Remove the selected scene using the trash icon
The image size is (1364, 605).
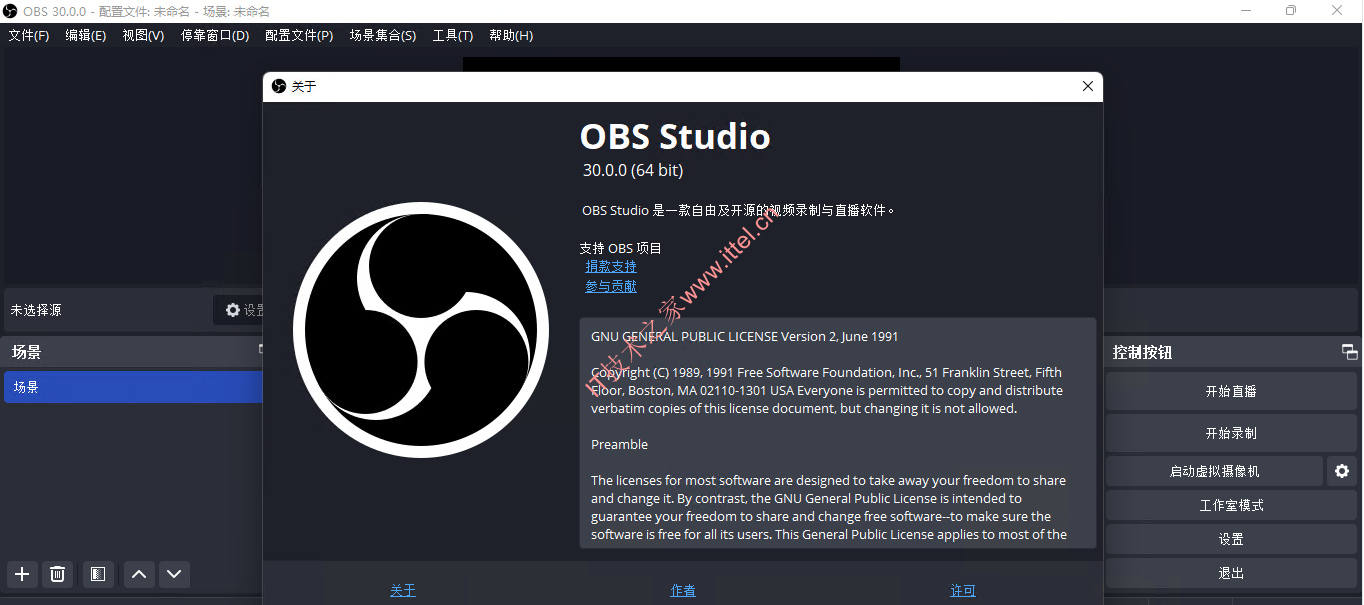coord(58,574)
